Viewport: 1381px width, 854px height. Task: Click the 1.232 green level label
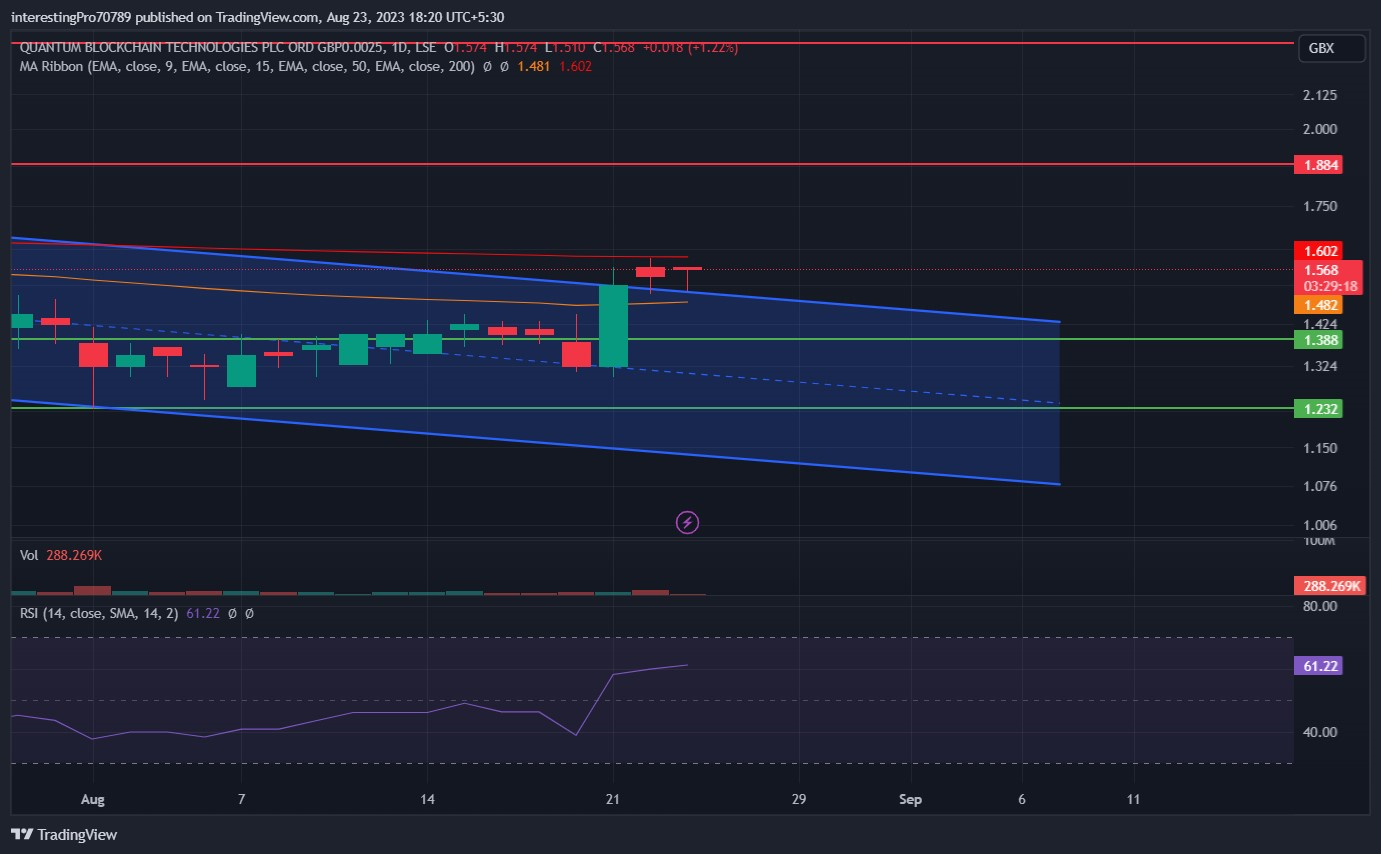point(1317,409)
